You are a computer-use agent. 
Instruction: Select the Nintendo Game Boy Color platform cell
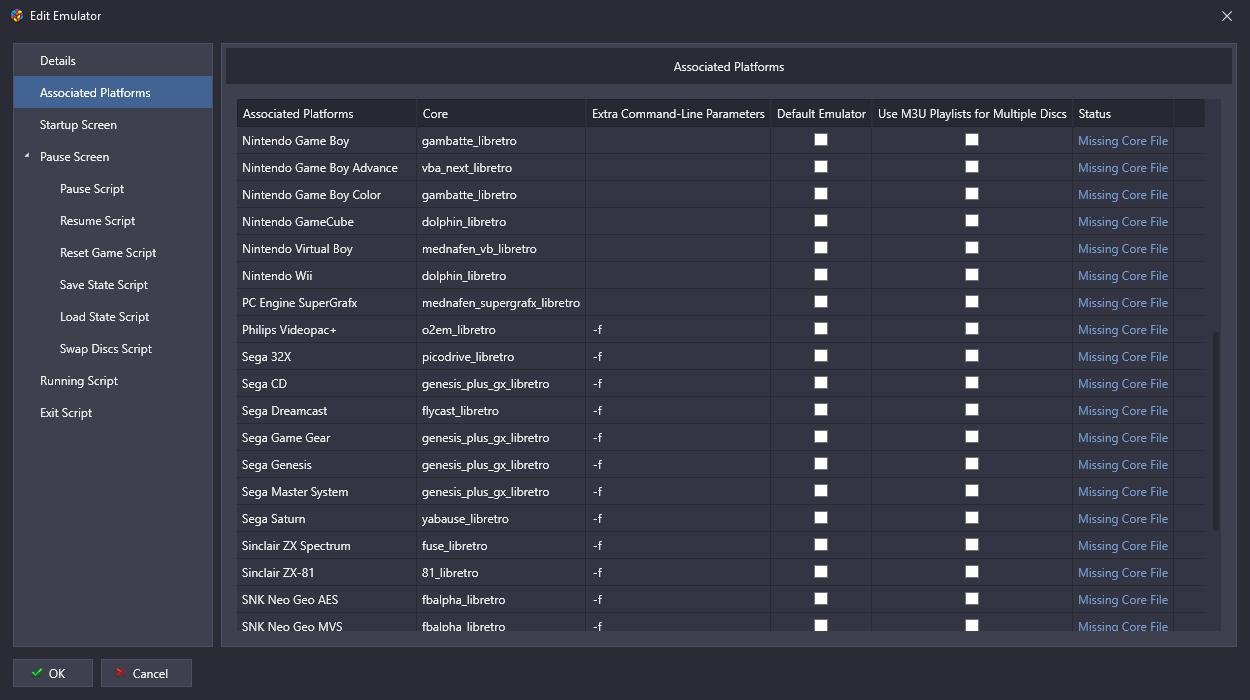[x=326, y=195]
